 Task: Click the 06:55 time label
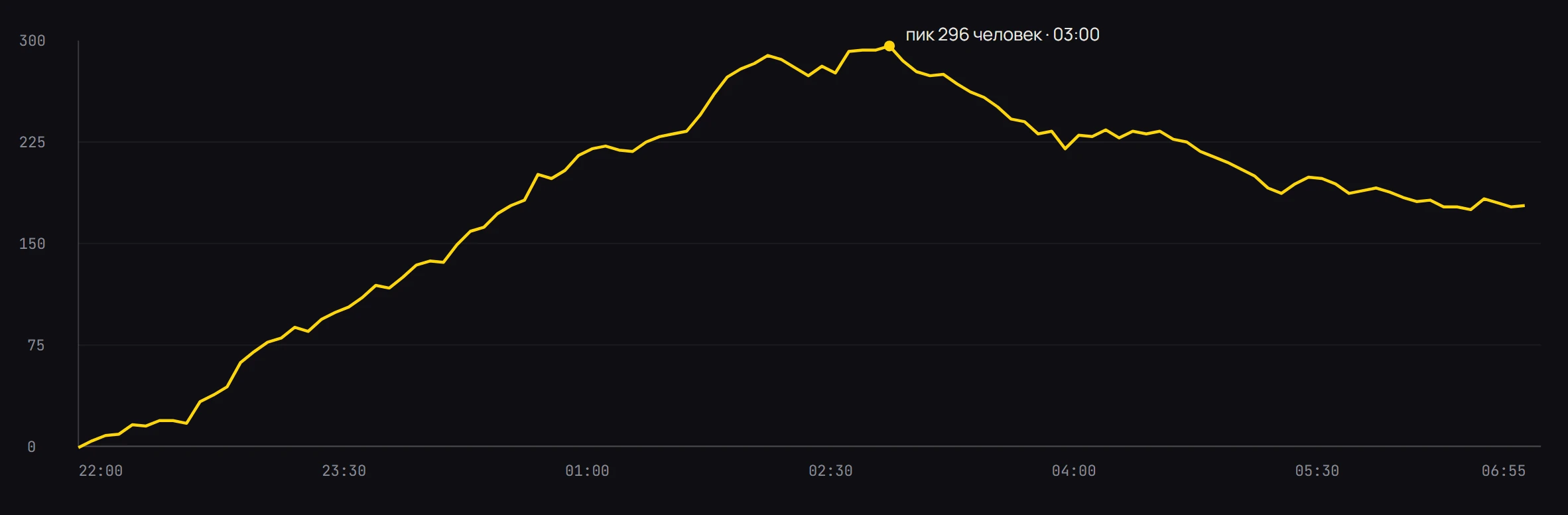tap(1504, 471)
